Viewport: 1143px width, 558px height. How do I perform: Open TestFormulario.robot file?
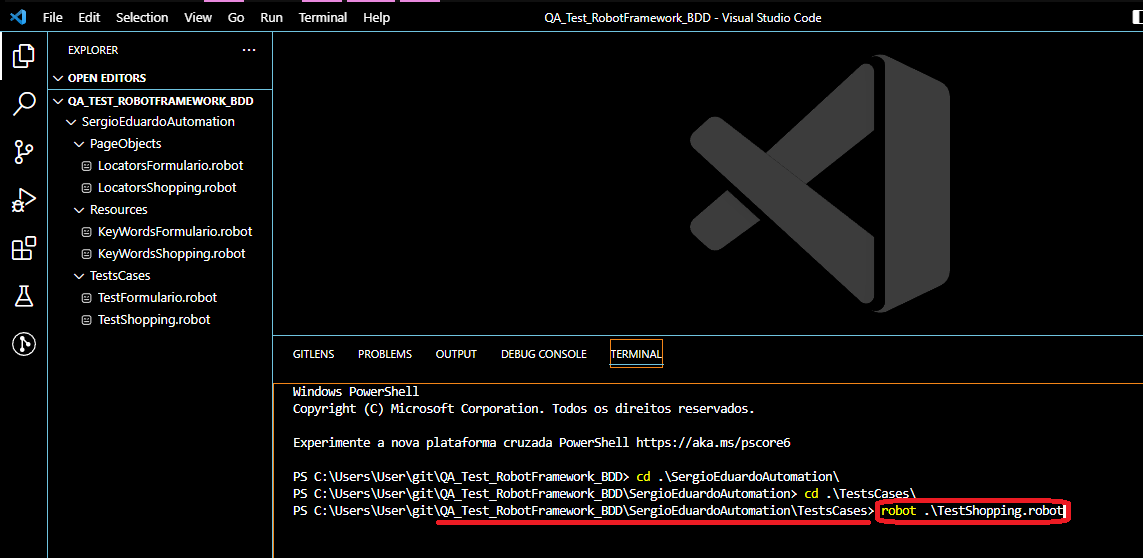pyautogui.click(x=157, y=298)
